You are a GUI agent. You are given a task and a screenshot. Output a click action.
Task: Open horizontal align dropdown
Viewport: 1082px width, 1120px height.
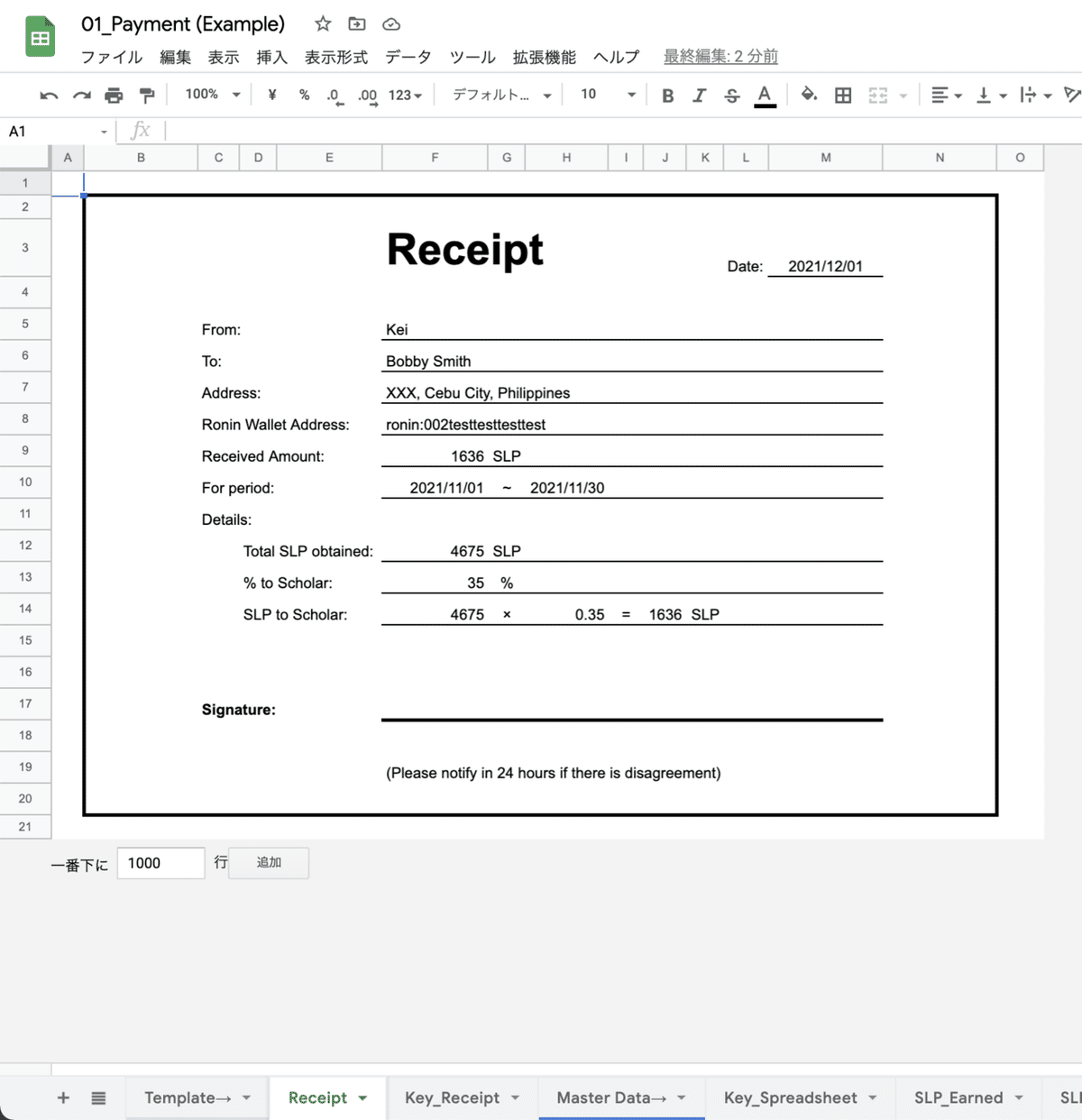tap(946, 95)
